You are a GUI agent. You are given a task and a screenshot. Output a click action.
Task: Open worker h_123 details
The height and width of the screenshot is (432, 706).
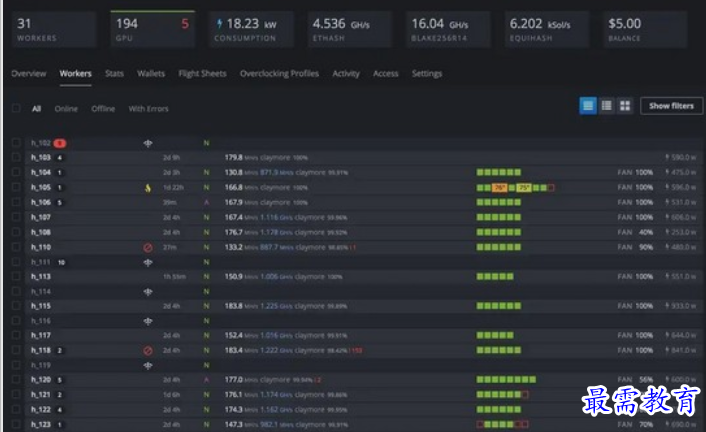pyautogui.click(x=41, y=424)
